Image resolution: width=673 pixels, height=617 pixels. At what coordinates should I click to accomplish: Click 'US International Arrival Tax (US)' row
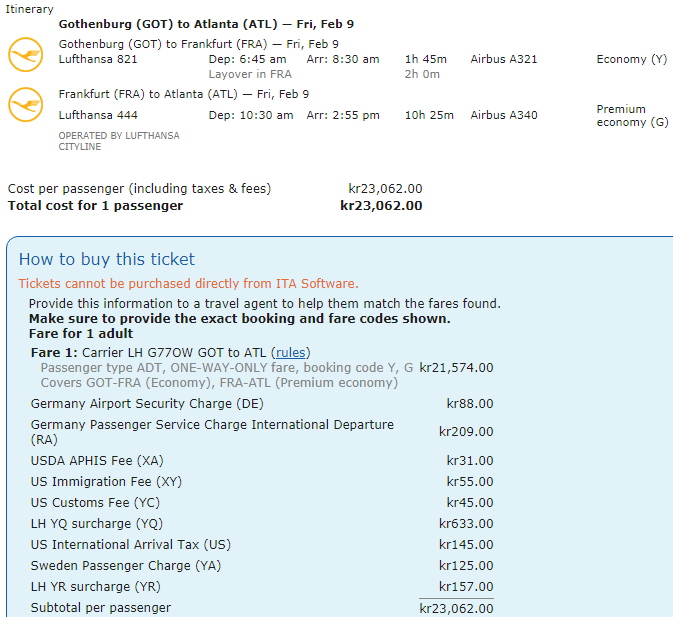131,545
